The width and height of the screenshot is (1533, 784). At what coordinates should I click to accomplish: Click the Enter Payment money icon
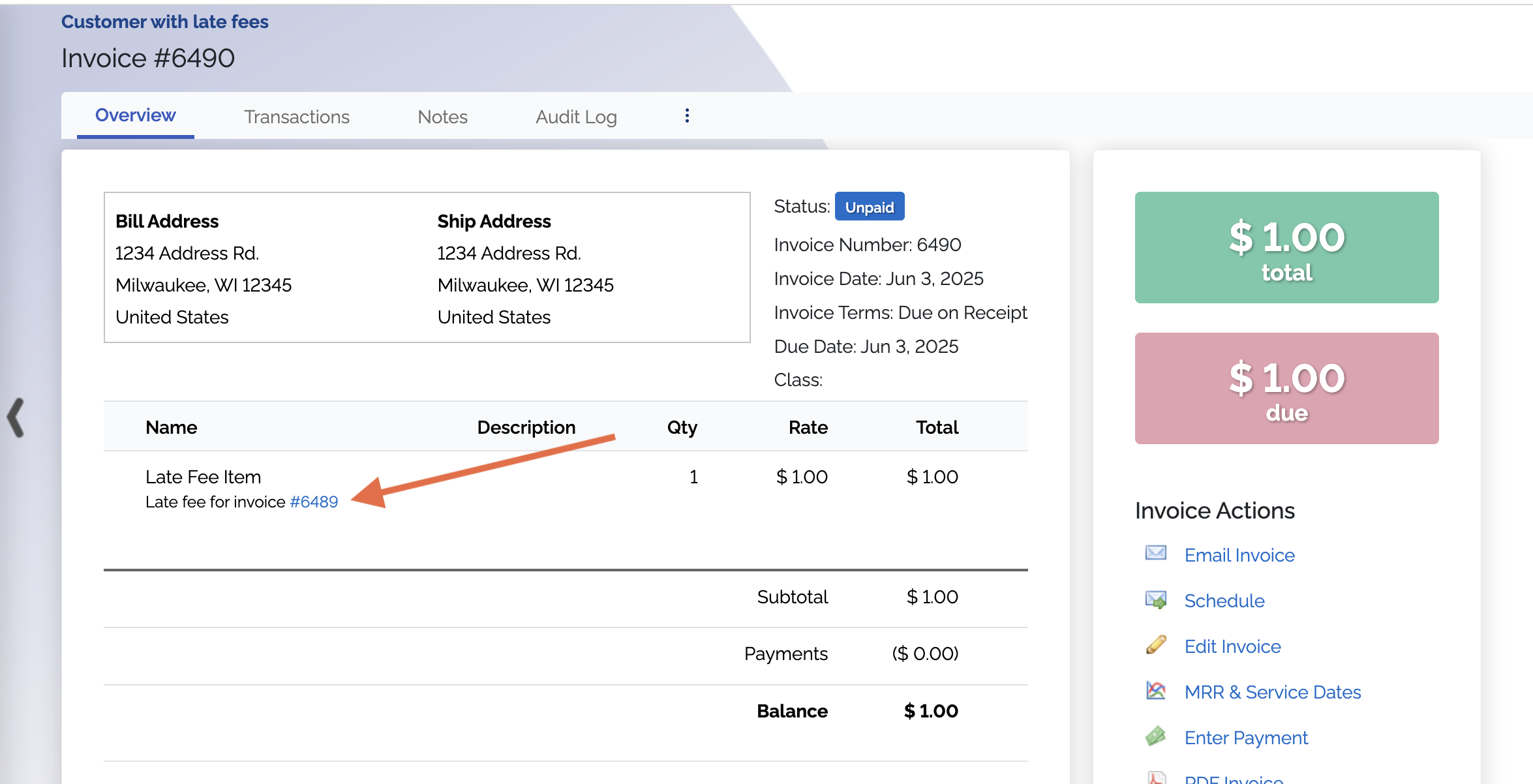point(1155,736)
